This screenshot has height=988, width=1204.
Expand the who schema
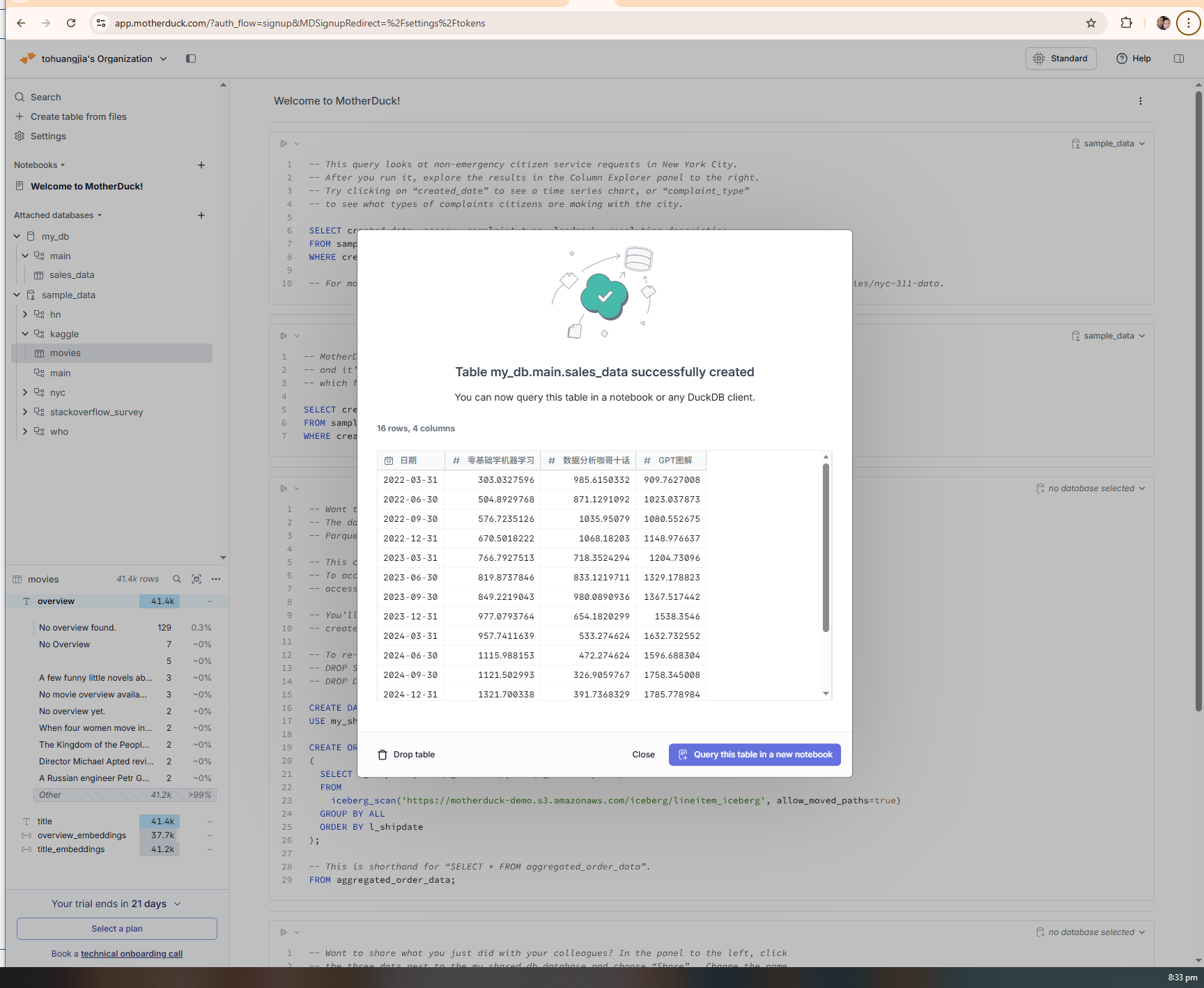25,431
